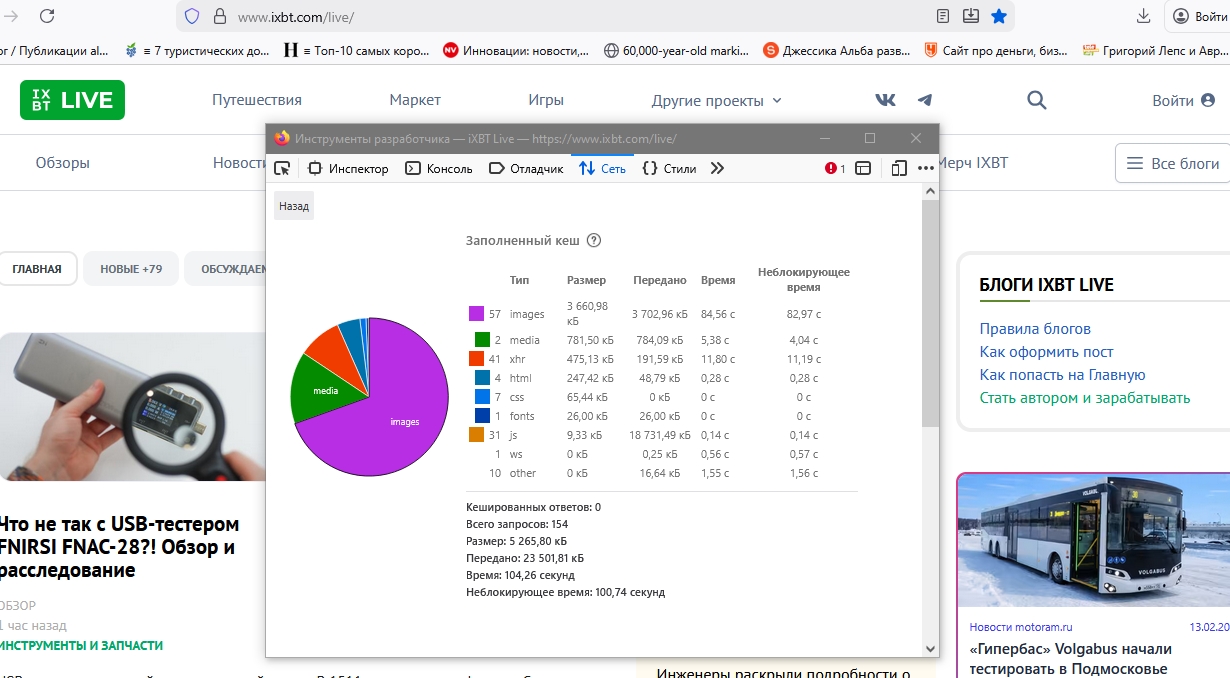
Task: Click the help icon beside Заполненный кеш
Action: pos(594,240)
